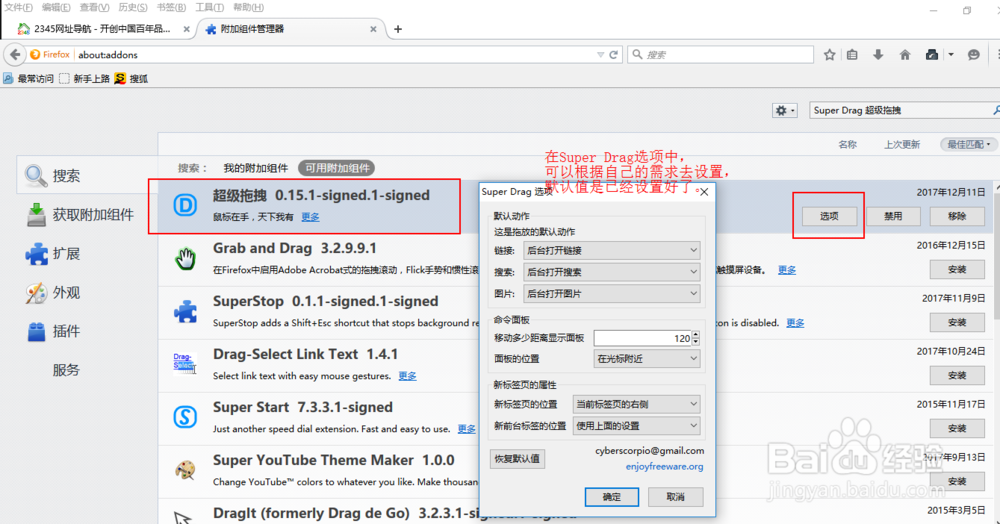Viewport: 1000px width, 524px height.
Task: Open the 新前台标签的位置 dropdown
Action: point(636,426)
